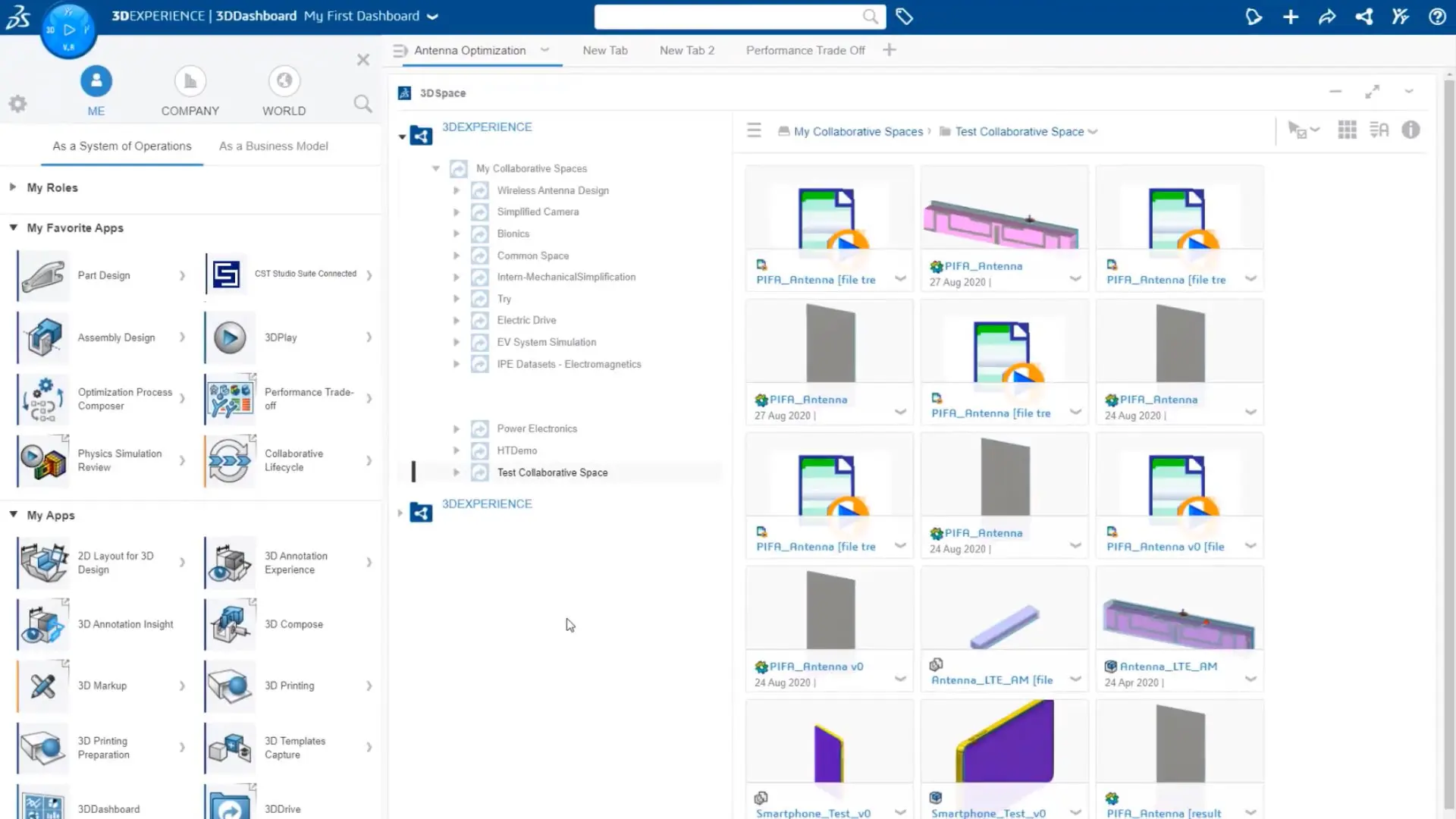Launch CST Studio Suite Connected app
Viewport: 1456px width, 819px height.
[226, 274]
